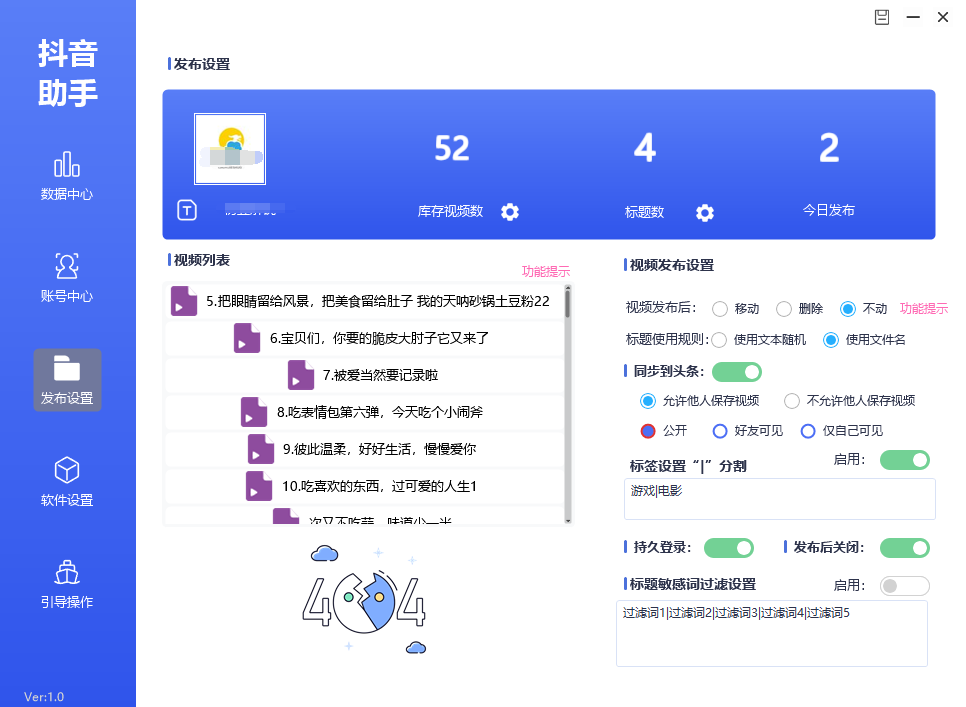Click the 52 库存视频数 count
Screen dimensions: 966x707
tap(452, 148)
